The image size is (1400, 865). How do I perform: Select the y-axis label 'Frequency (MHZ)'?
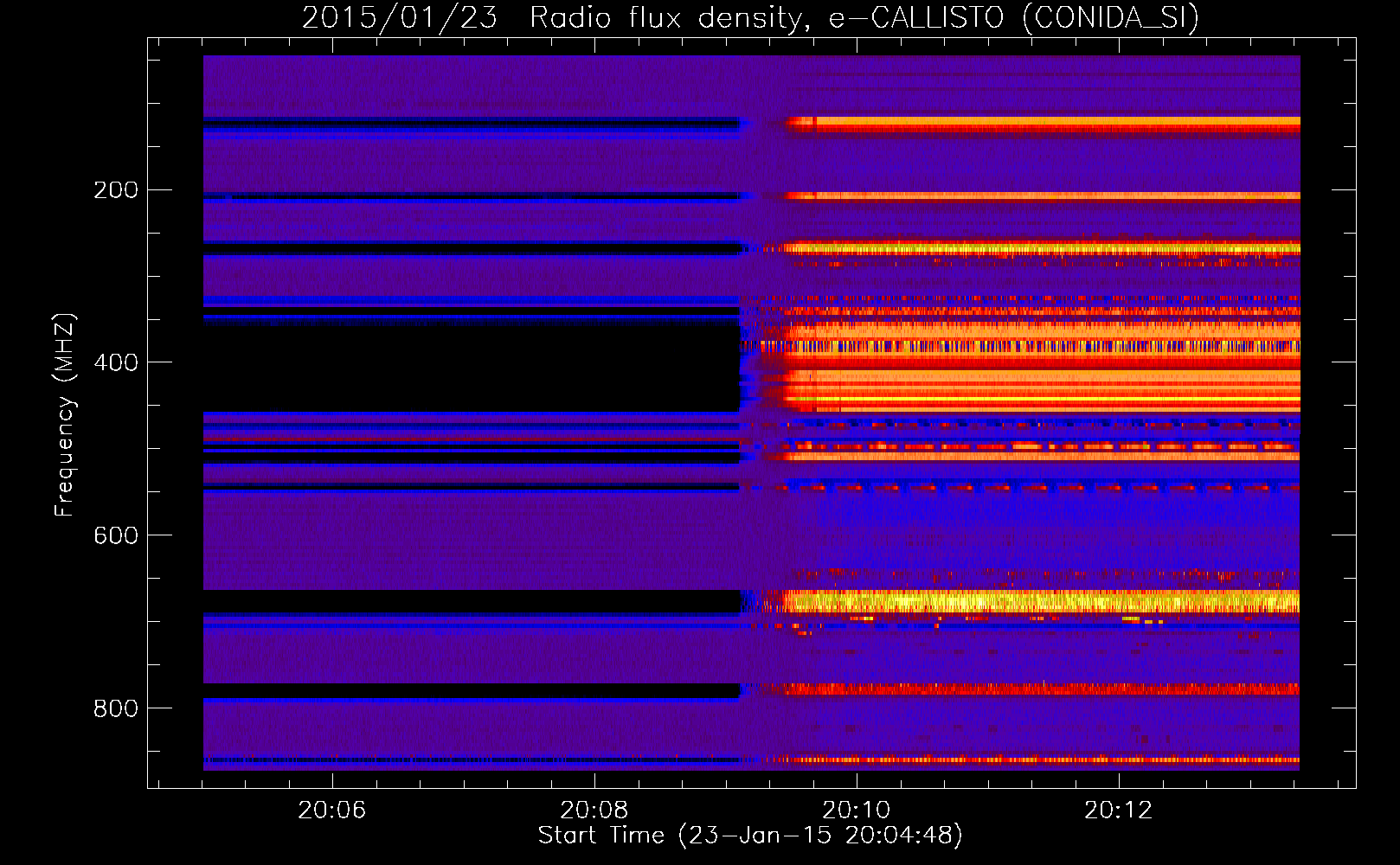[64, 414]
